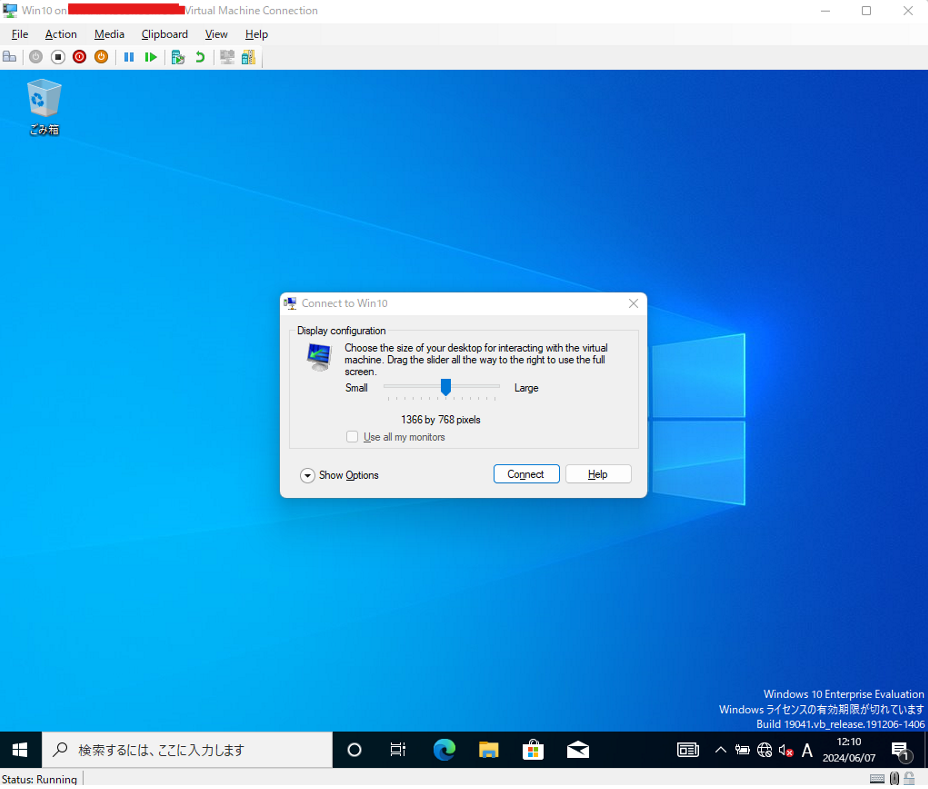Click the Checkpoint toolbar icon

[x=178, y=57]
